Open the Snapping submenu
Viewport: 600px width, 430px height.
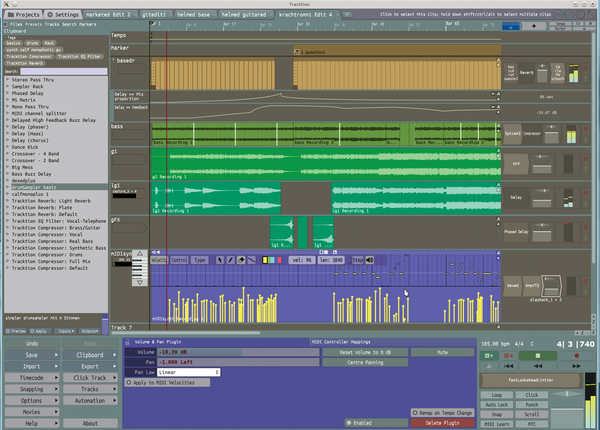[32, 389]
